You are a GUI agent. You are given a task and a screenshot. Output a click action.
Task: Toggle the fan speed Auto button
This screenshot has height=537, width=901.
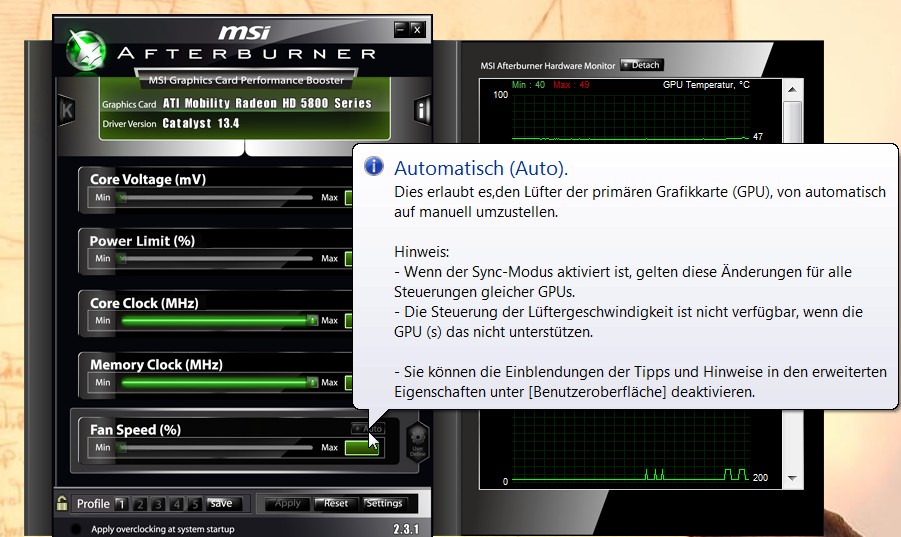(368, 428)
